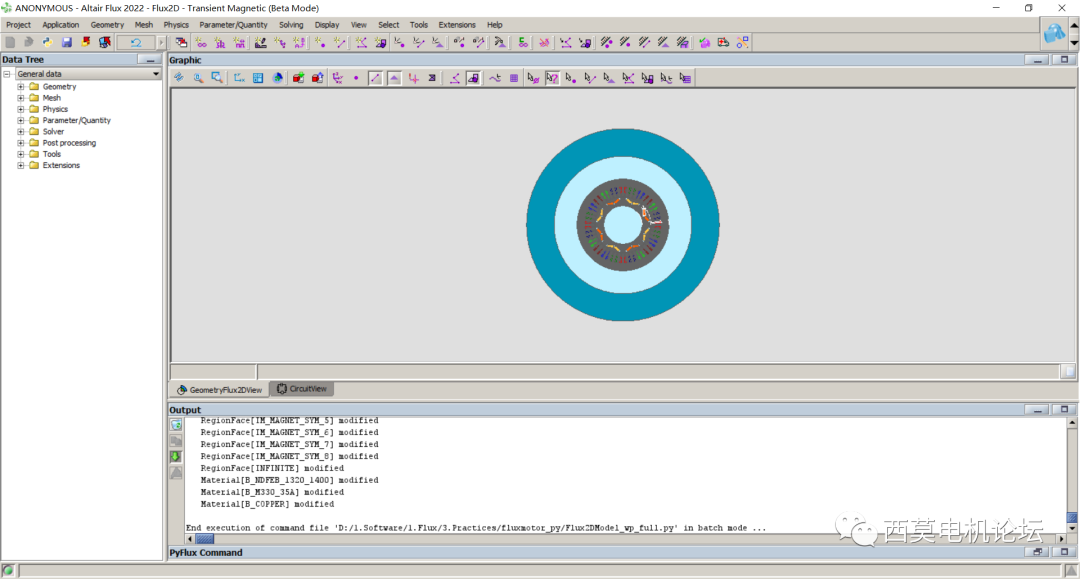Screen dimensions: 1080x579
Task: Toggle display of lines in Graphic toolbar
Action: (x=375, y=78)
